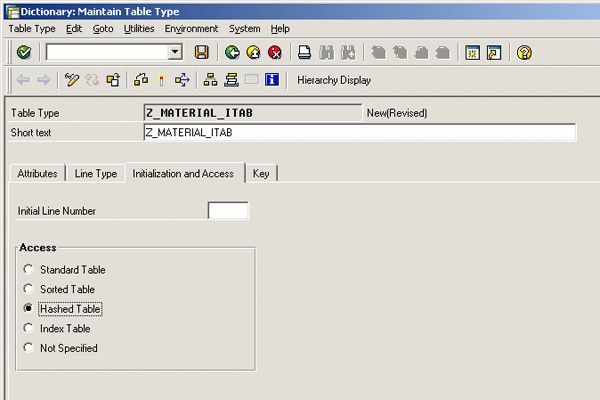
Task: Choose the Index Table radio button
Action: tap(30, 328)
